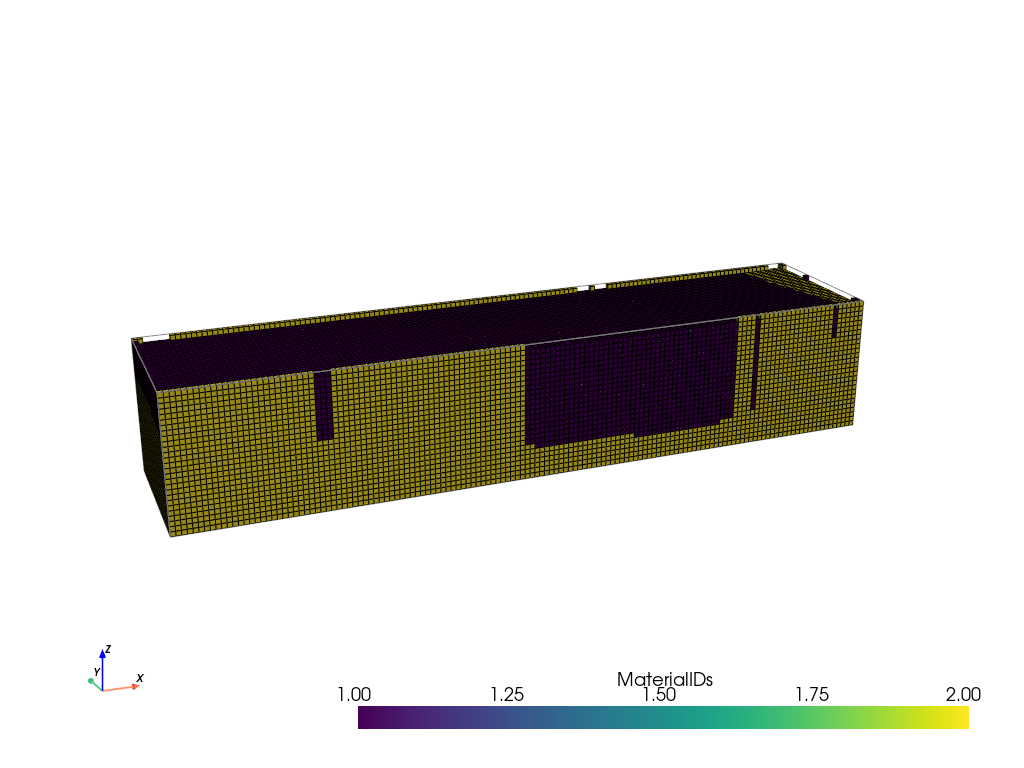Screen dimensions: 1024x768
Task: Click the teal middle of the colorbar
Action: point(664,718)
